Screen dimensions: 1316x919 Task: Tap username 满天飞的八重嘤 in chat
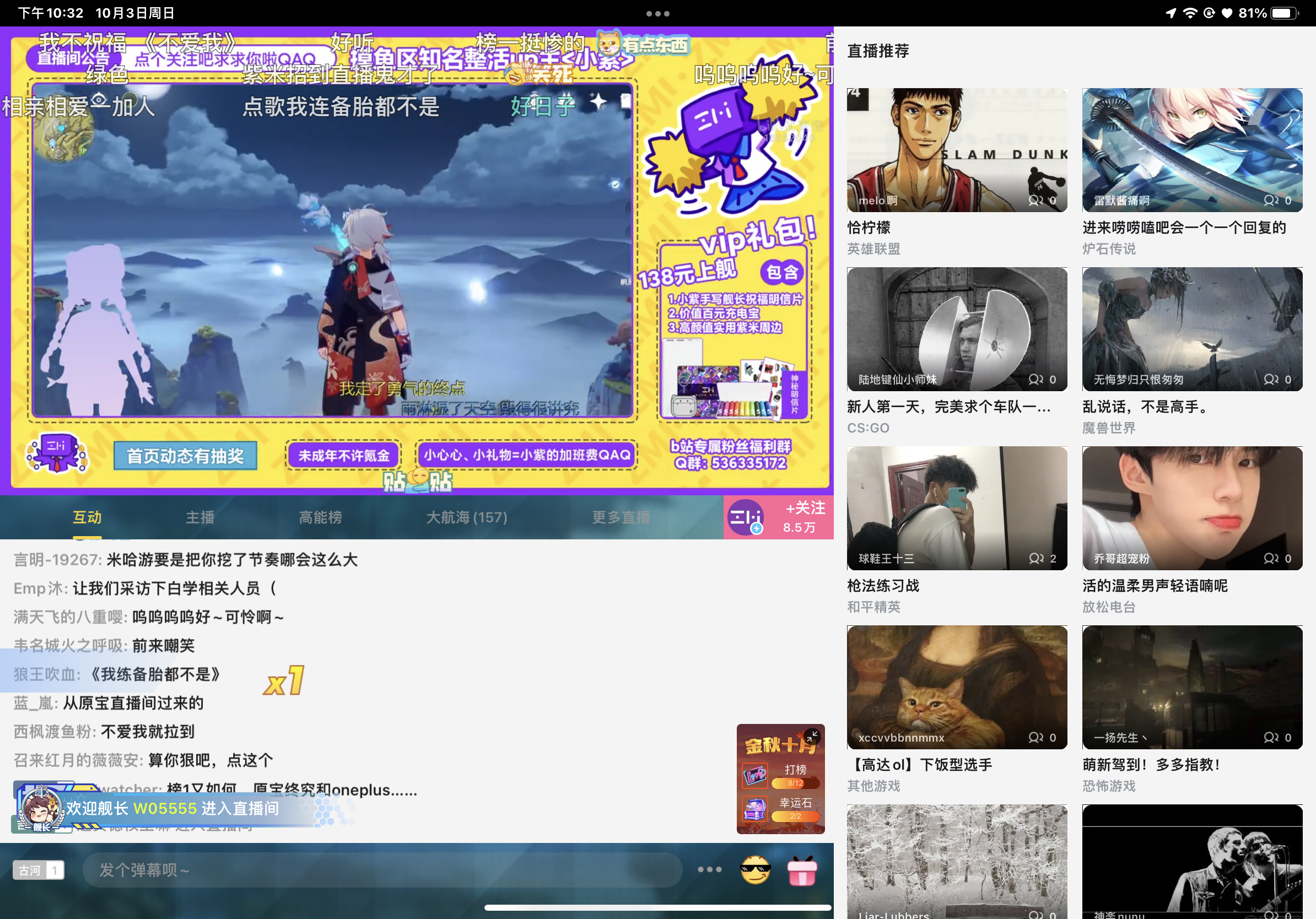pyautogui.click(x=71, y=617)
